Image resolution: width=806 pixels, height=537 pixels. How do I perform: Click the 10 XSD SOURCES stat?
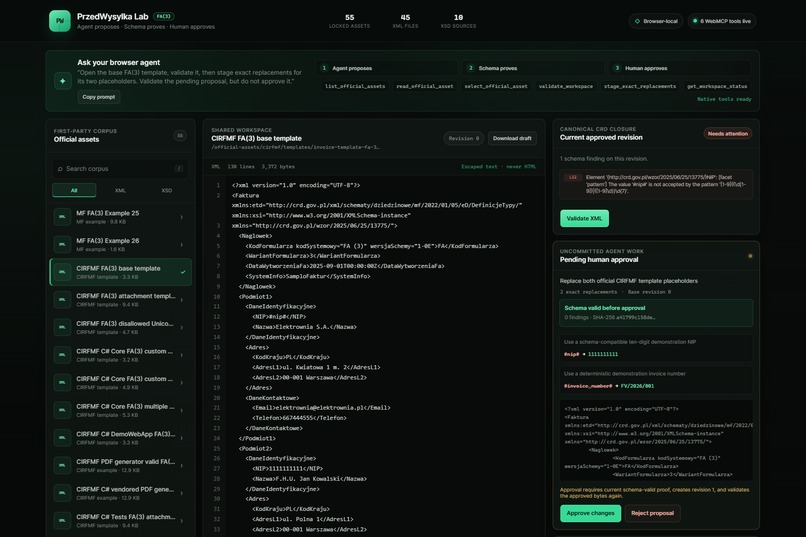click(458, 21)
